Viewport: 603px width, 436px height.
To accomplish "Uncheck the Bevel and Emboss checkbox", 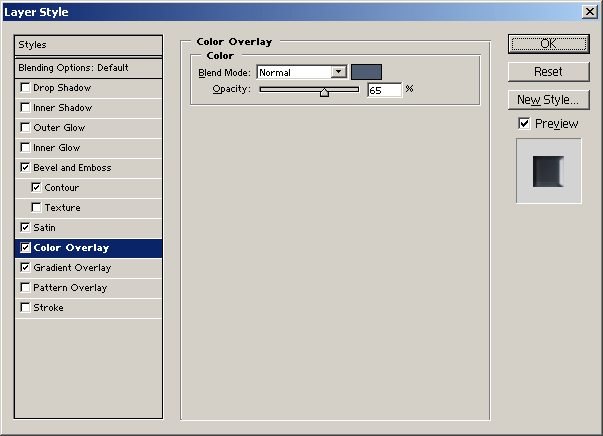I will 25,168.
